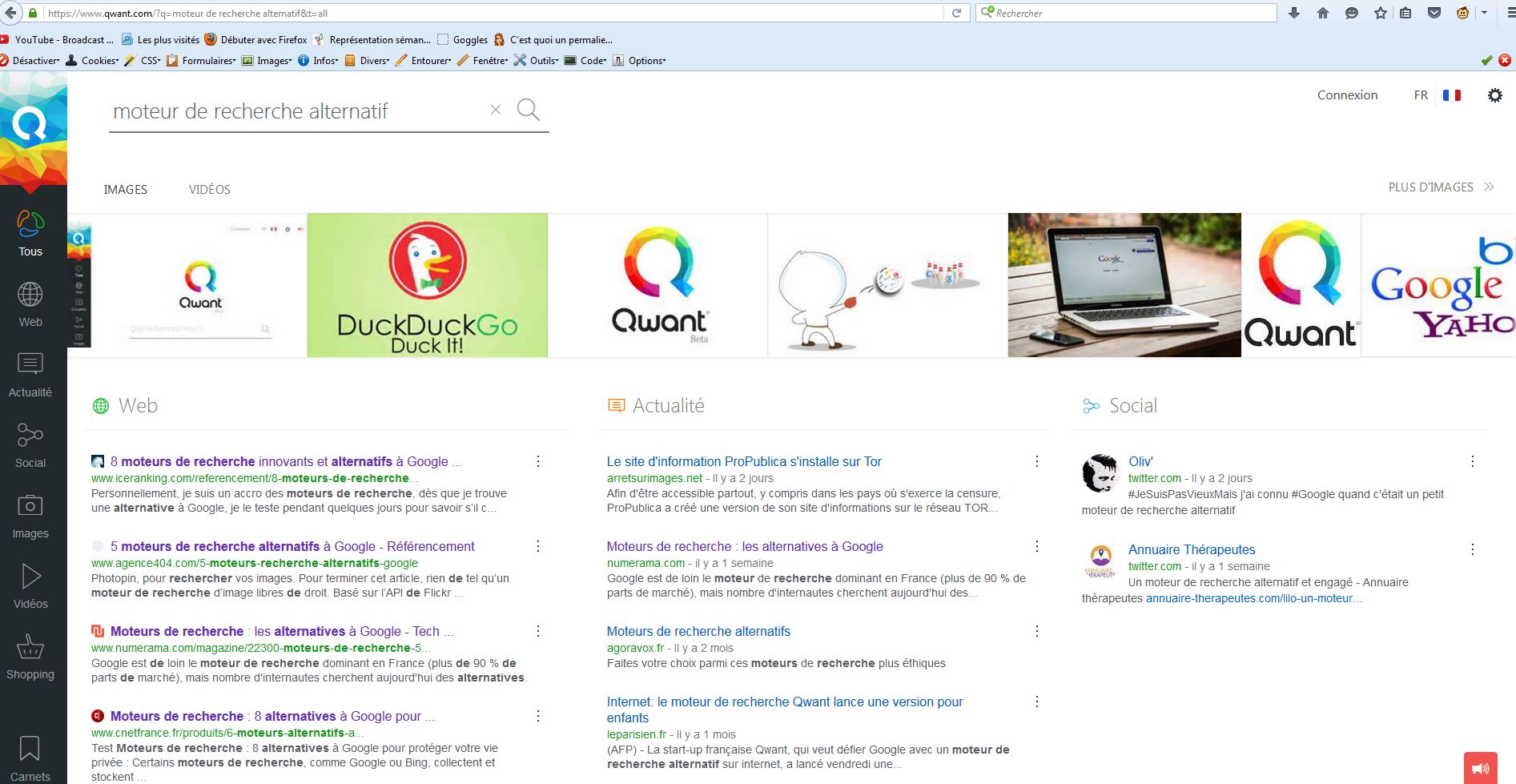Open Actualité in the left sidebar

coord(30,375)
